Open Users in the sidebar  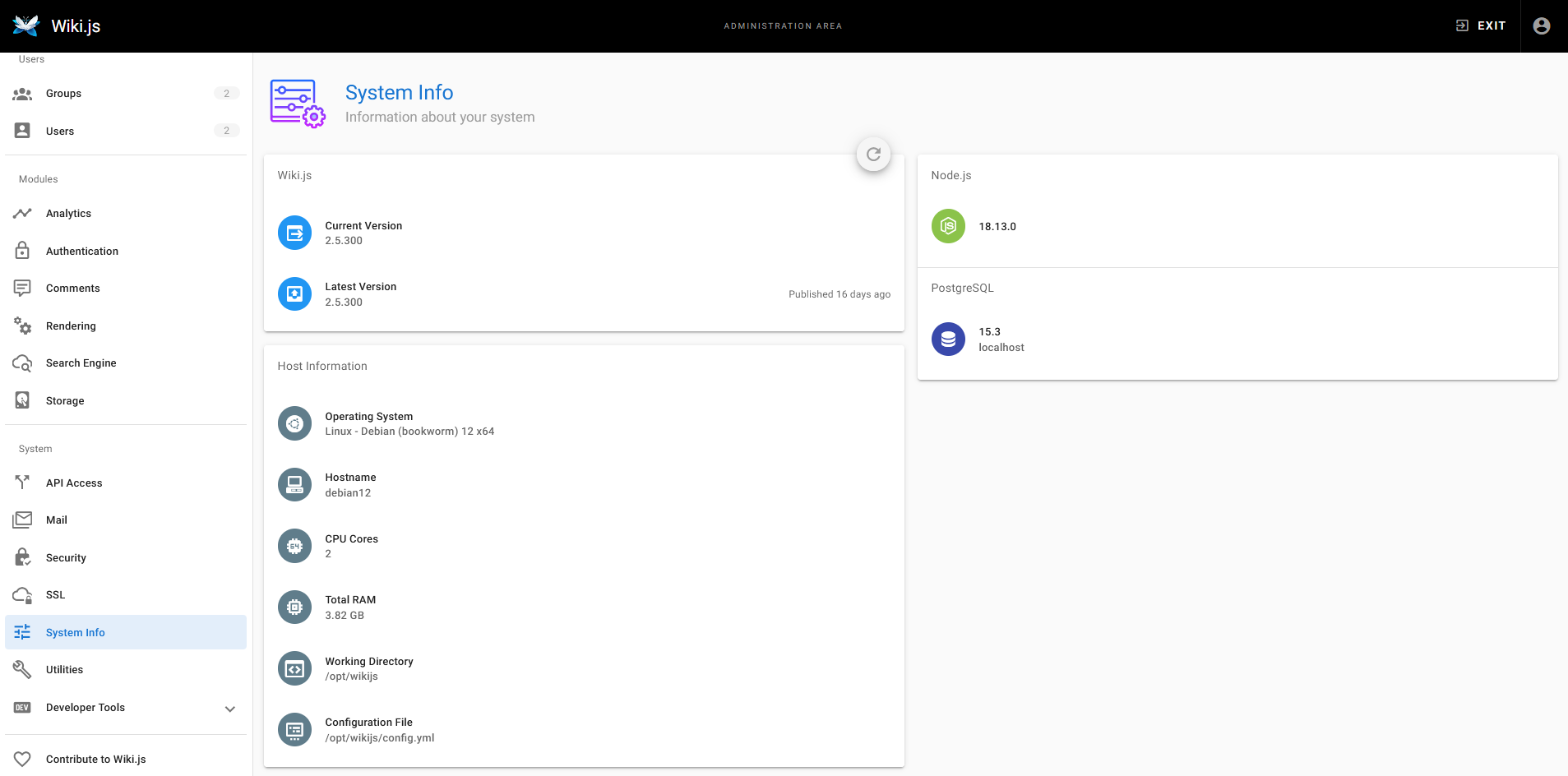point(126,131)
